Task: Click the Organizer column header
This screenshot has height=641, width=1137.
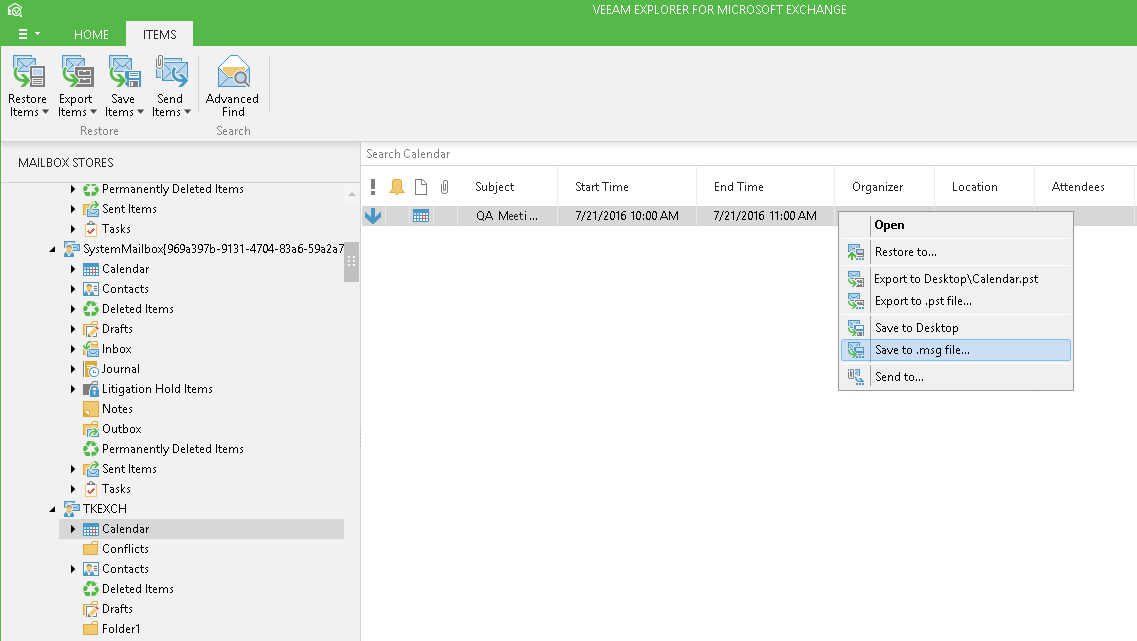Action: (x=885, y=187)
